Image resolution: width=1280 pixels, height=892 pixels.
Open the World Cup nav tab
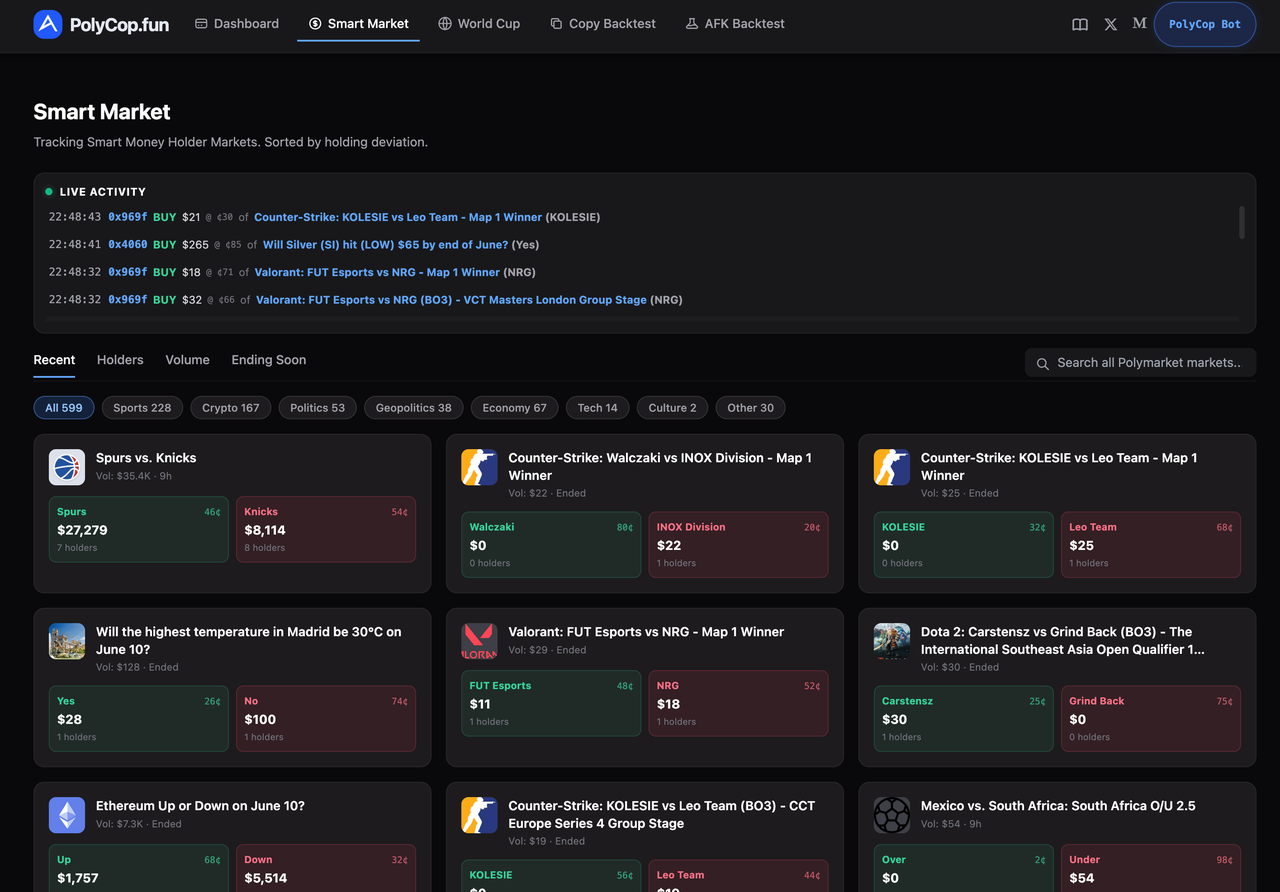tap(479, 24)
